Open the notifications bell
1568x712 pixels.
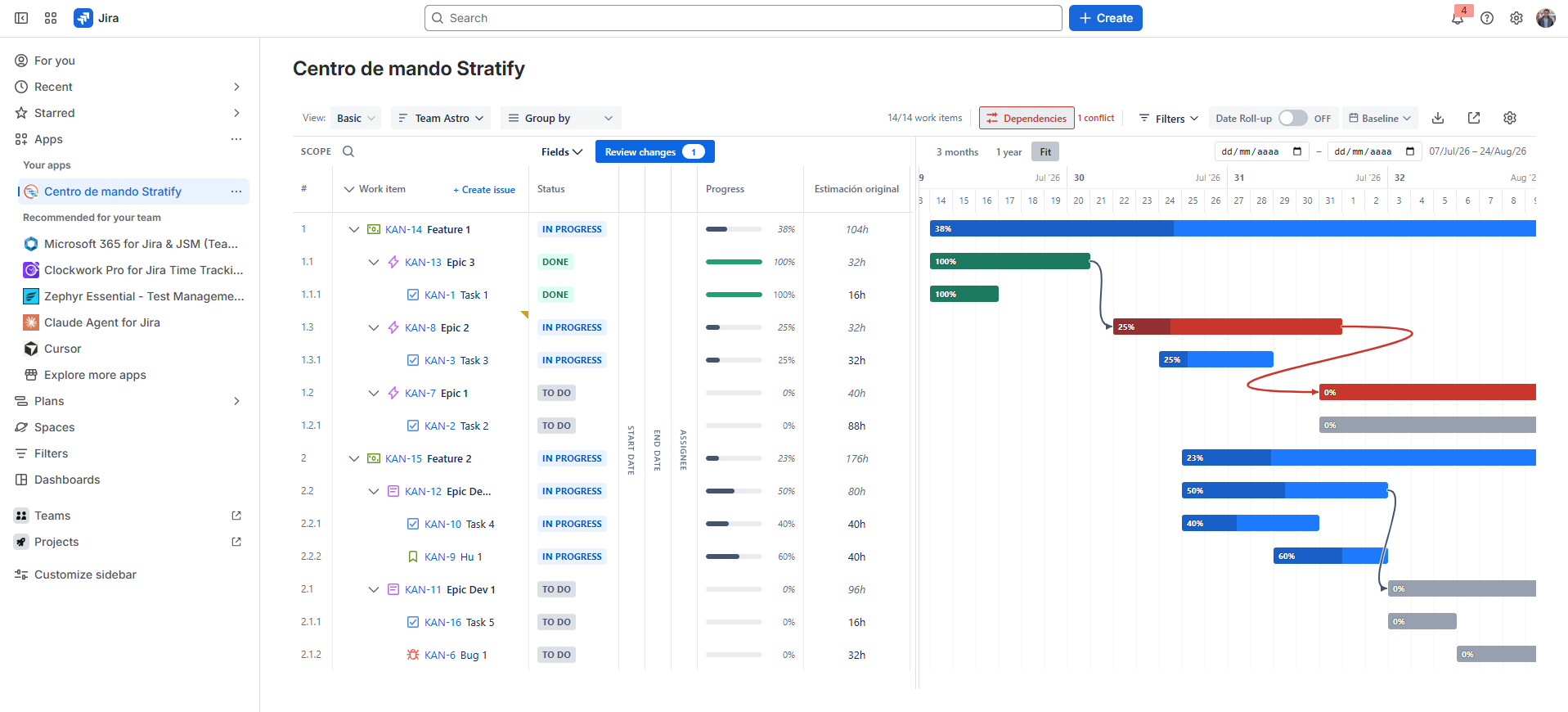tap(1458, 18)
